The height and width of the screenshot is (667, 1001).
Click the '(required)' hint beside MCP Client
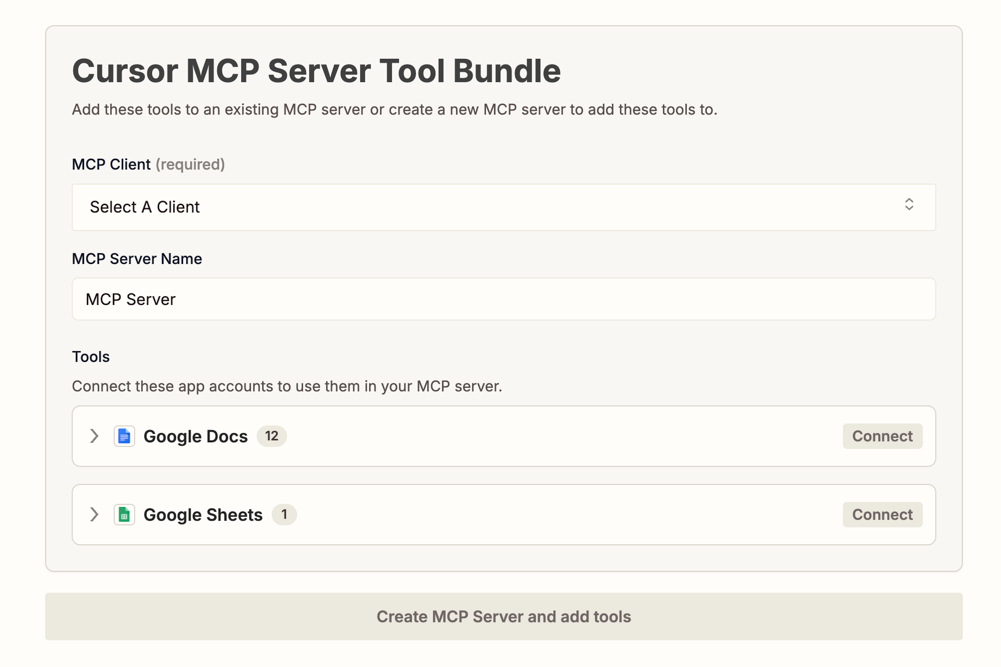coord(190,164)
